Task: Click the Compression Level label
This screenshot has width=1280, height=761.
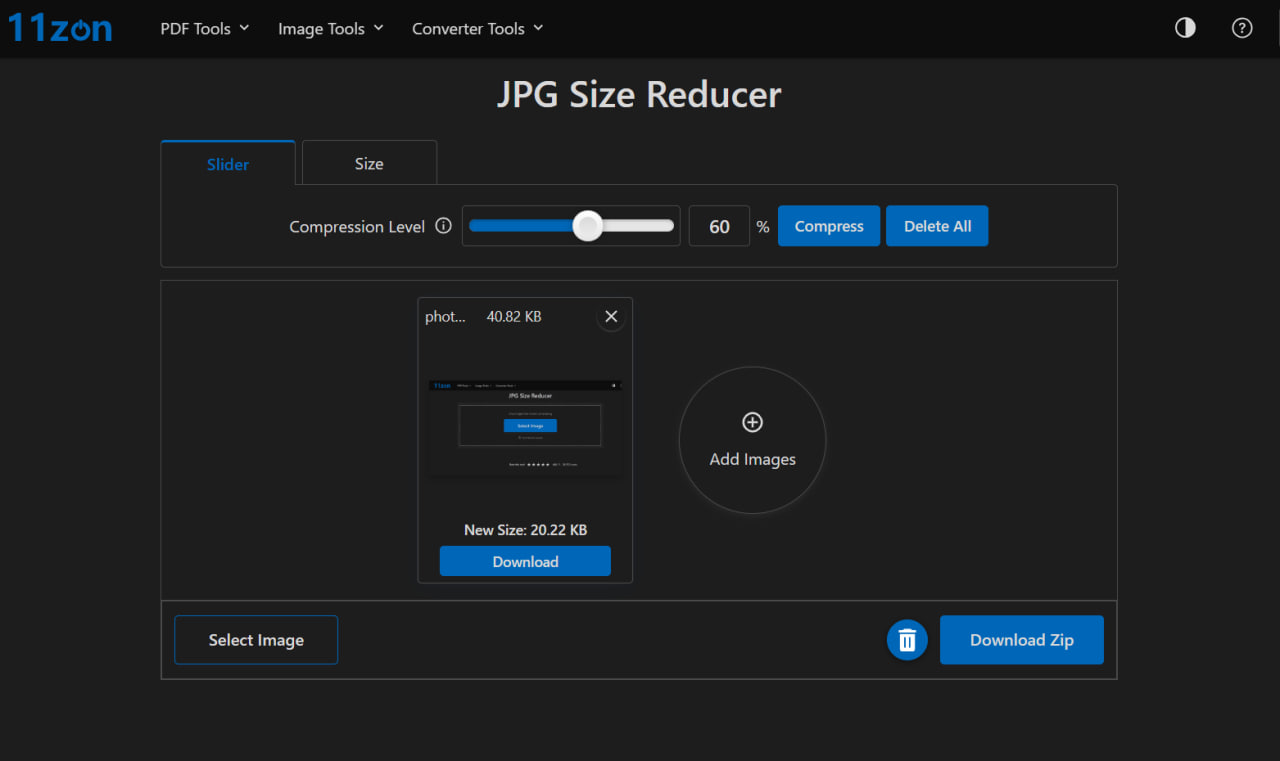Action: click(x=357, y=227)
